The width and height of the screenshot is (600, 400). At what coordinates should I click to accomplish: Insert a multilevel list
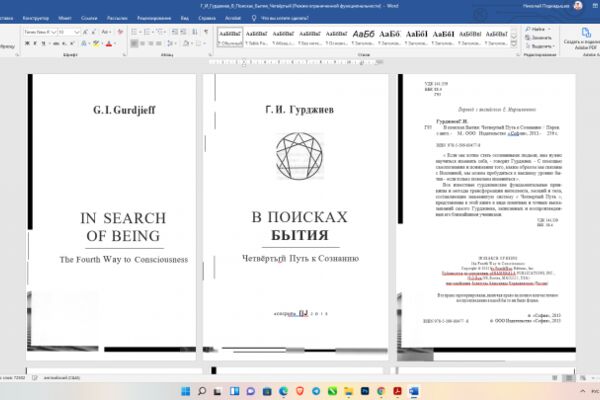161,32
